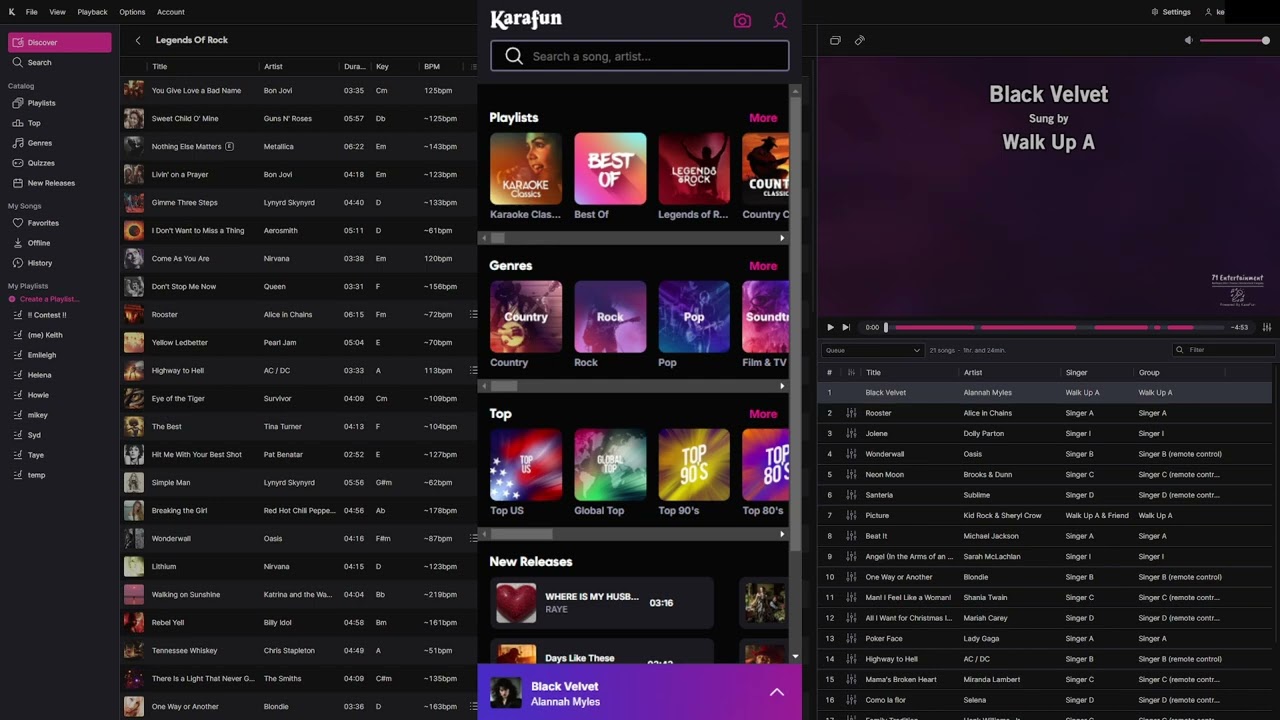The height and width of the screenshot is (720, 1280).
Task: Click the left arrow of the Playlists carousel scrollbar
Action: pyautogui.click(x=485, y=238)
